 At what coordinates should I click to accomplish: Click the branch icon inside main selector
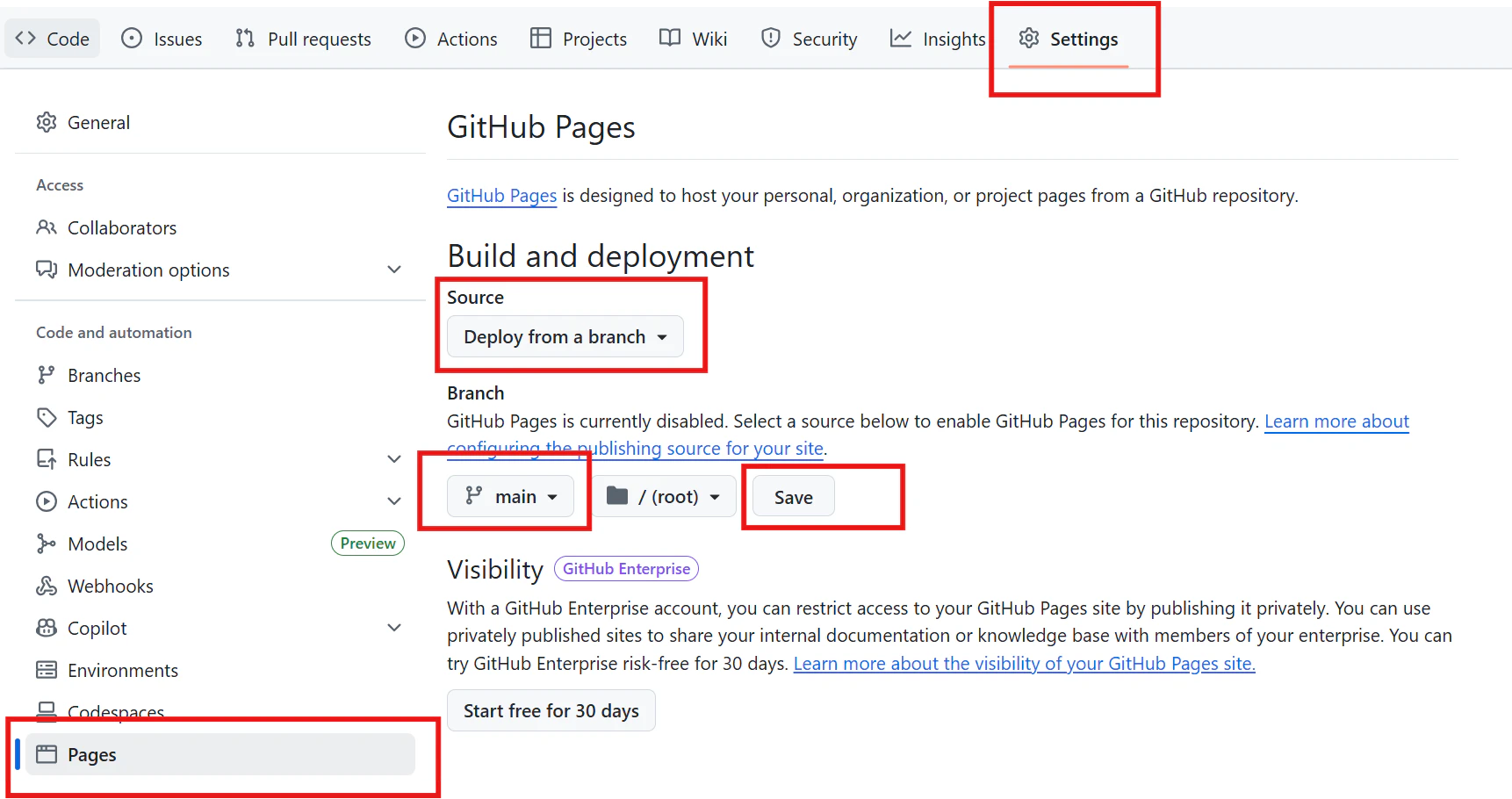coord(474,497)
